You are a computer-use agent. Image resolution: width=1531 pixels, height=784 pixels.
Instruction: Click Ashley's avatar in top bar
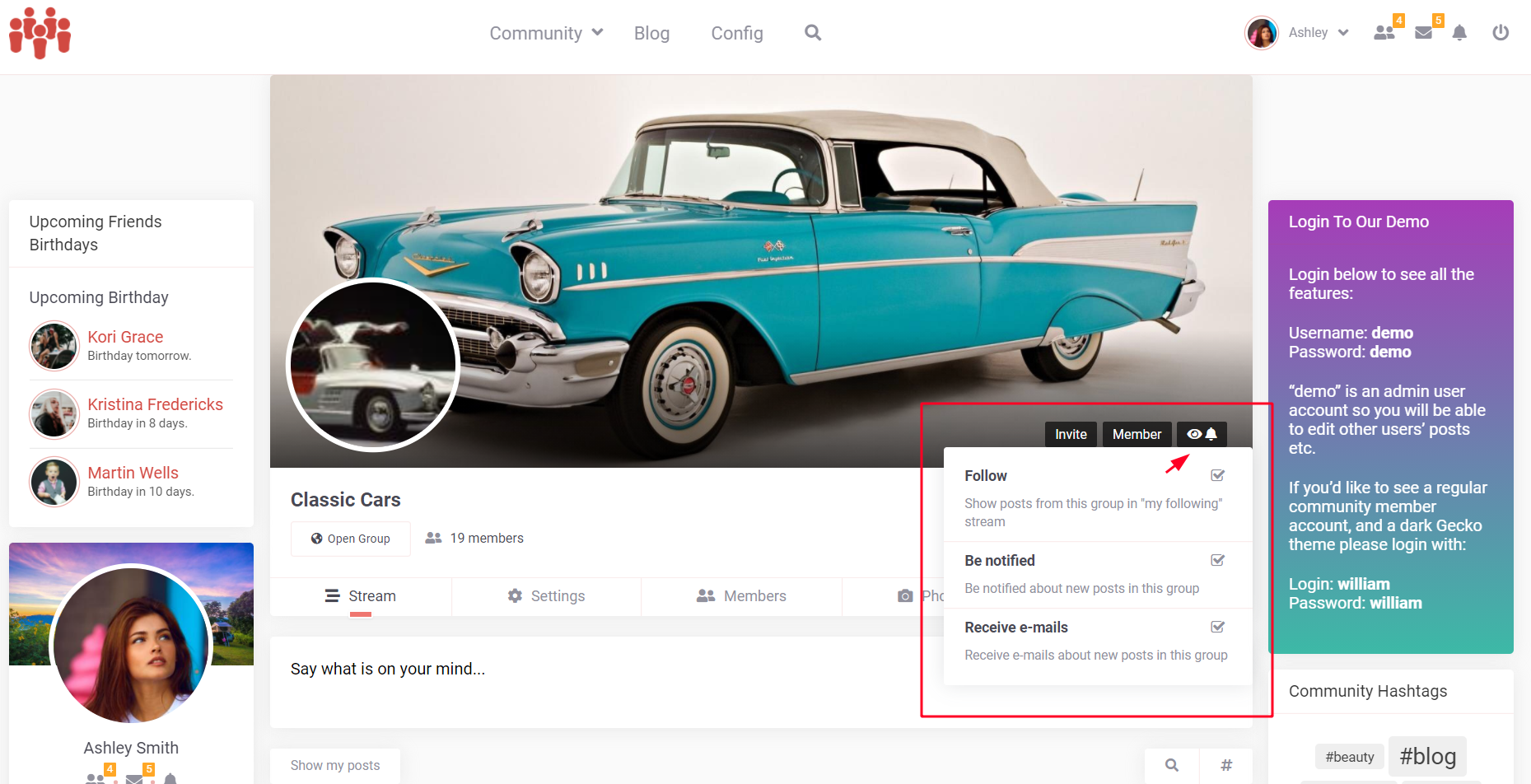[1262, 33]
